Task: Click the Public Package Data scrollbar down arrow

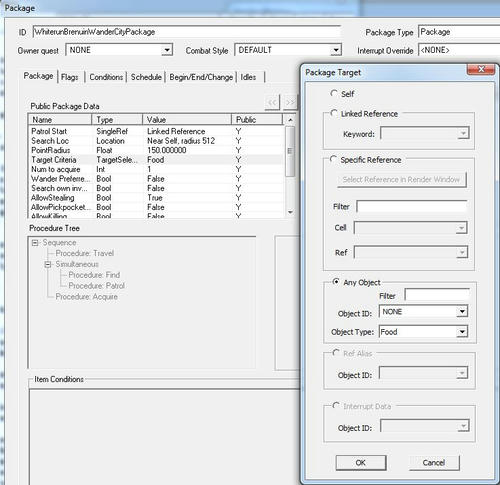Action: point(290,212)
